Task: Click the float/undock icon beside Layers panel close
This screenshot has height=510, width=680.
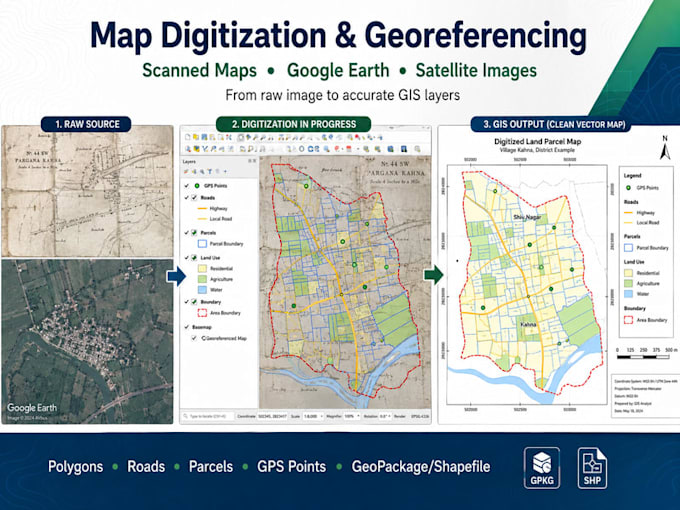Action: (x=250, y=161)
